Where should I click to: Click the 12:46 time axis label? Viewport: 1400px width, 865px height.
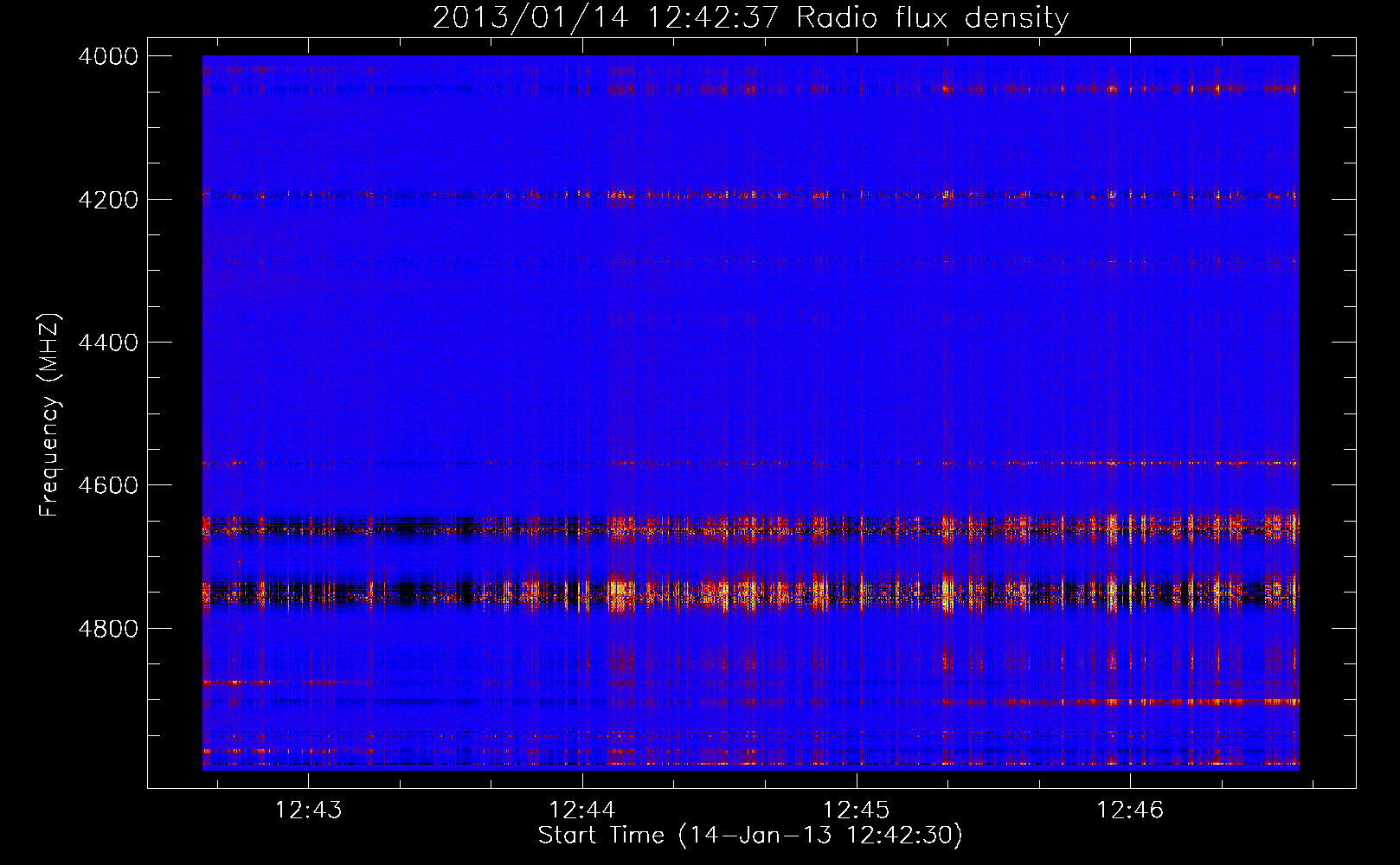tap(1130, 810)
